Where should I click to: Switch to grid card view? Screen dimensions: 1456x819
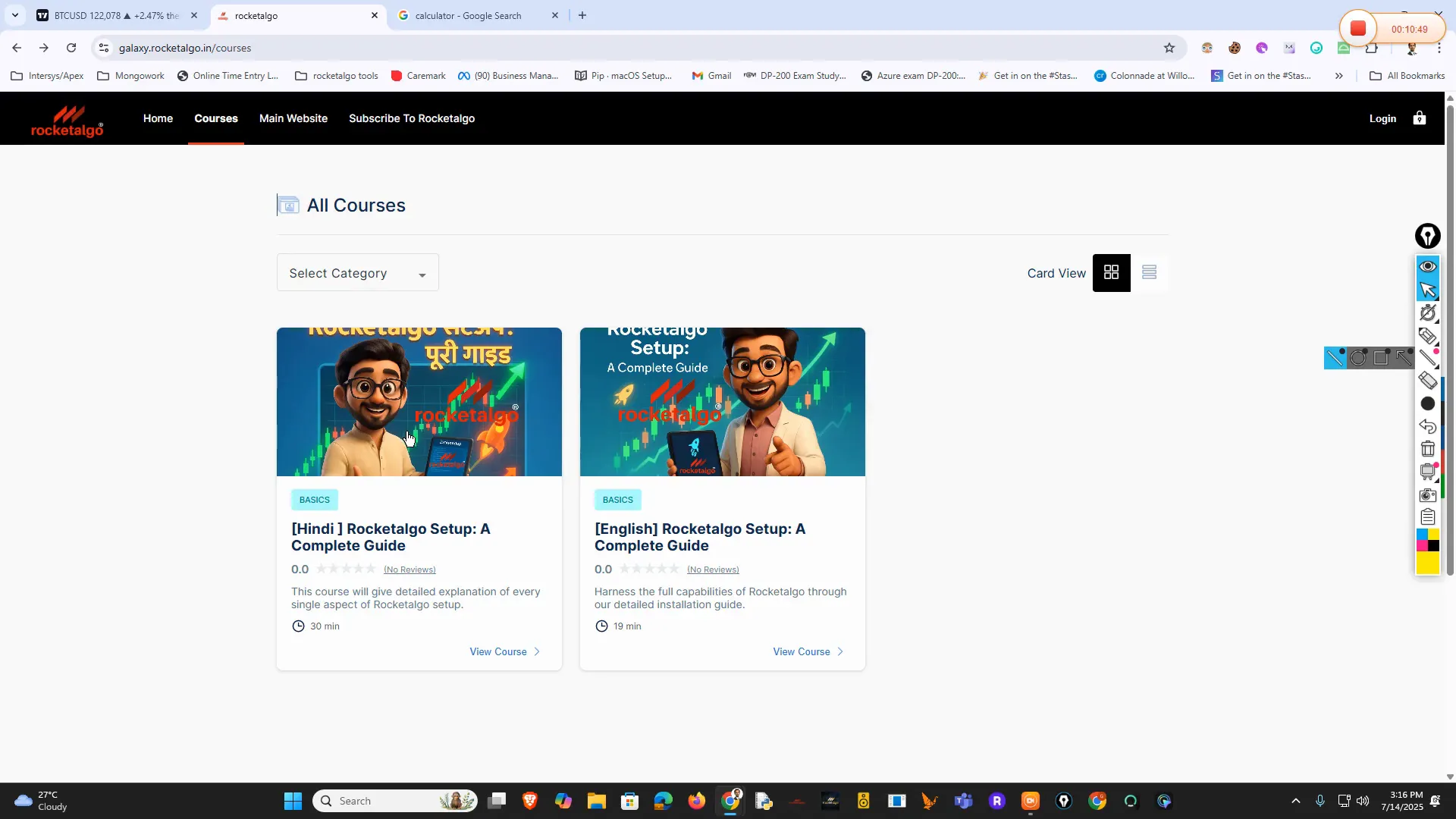[1111, 272]
